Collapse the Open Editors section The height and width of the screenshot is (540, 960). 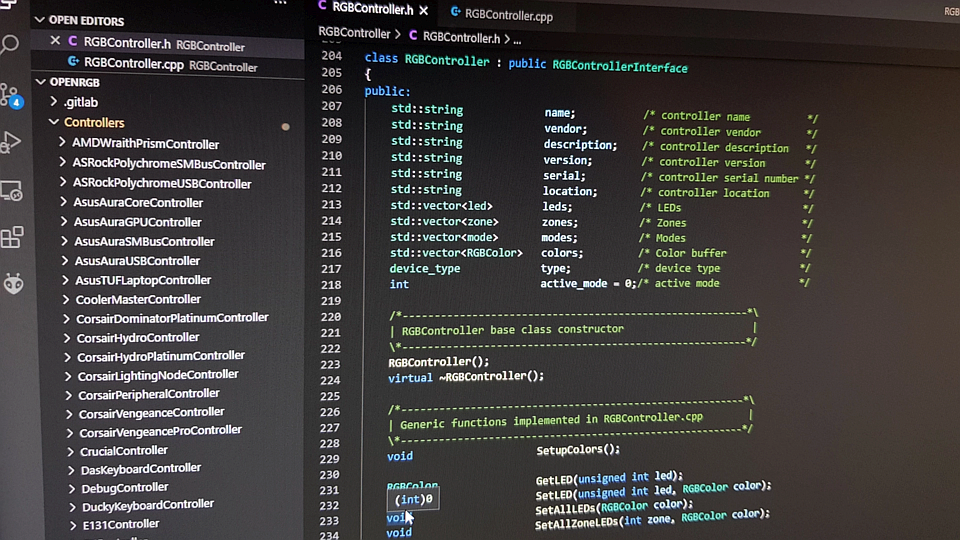coord(40,20)
